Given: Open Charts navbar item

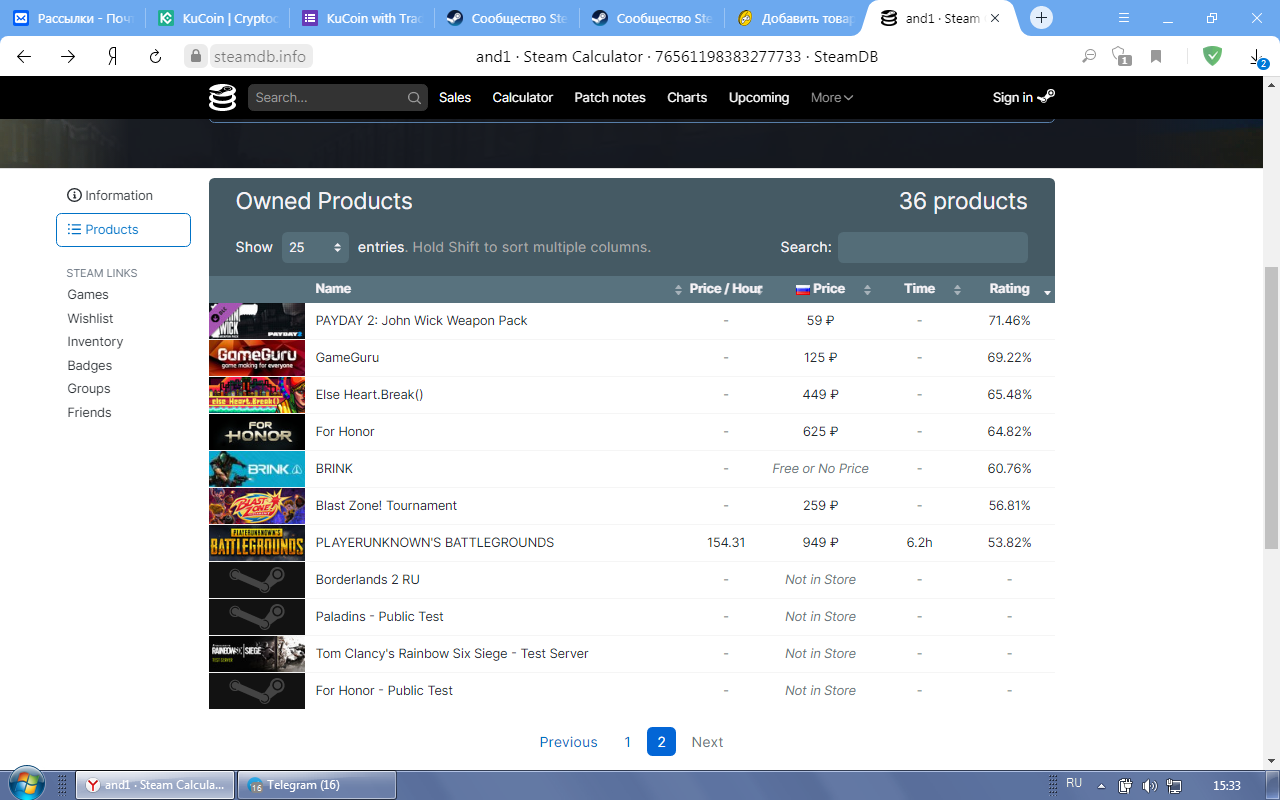Looking at the screenshot, I should (687, 97).
